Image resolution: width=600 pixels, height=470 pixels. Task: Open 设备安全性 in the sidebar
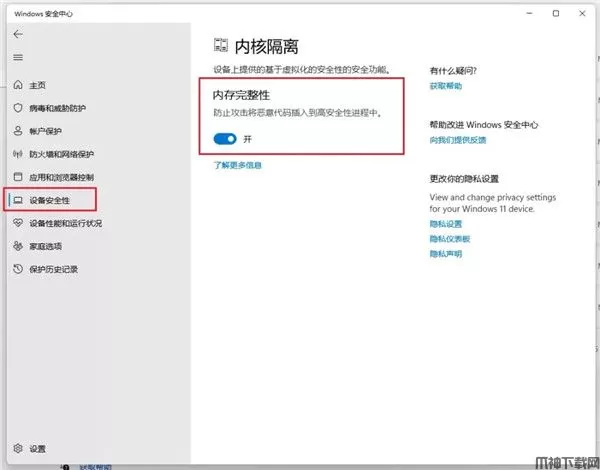[x=49, y=200]
